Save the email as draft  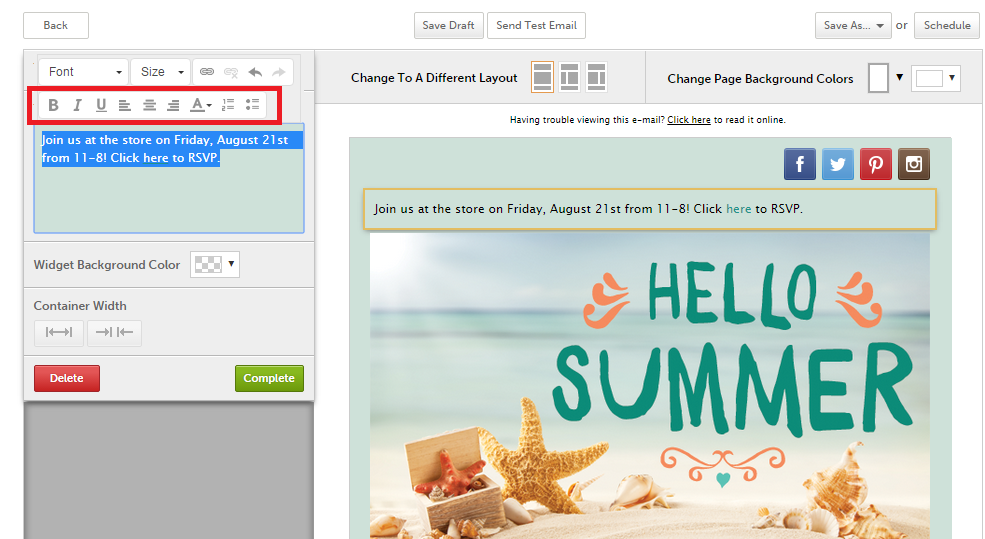pos(449,26)
